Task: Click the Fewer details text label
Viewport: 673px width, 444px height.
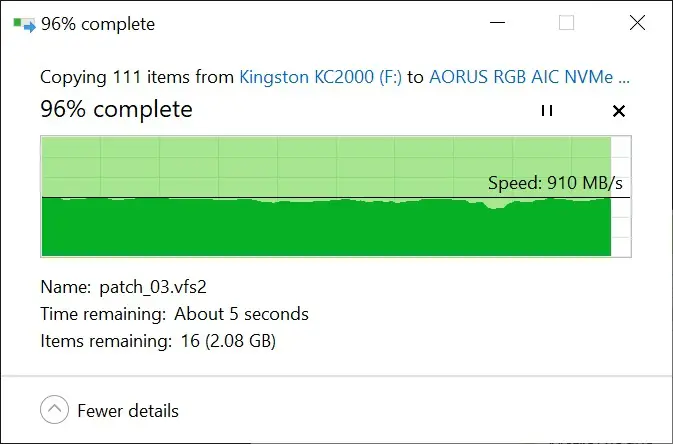Action: 128,411
